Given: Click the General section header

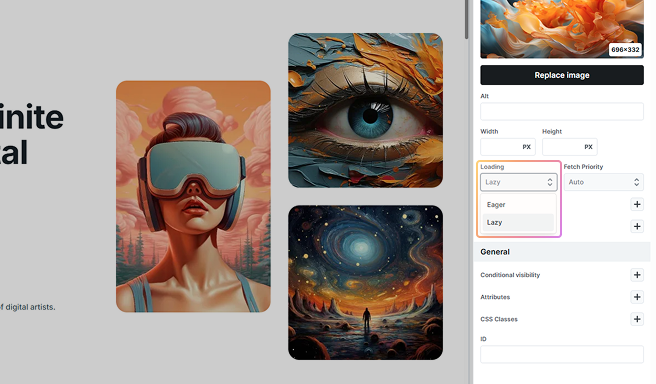Looking at the screenshot, I should tap(561, 252).
